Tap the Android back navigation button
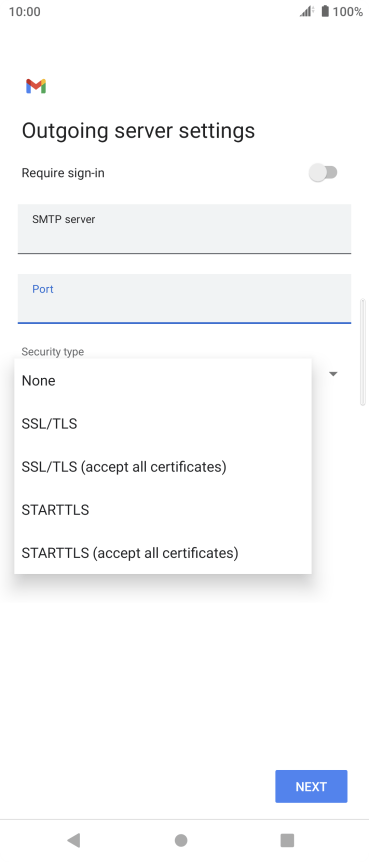This screenshot has width=369, height=862. point(73,839)
